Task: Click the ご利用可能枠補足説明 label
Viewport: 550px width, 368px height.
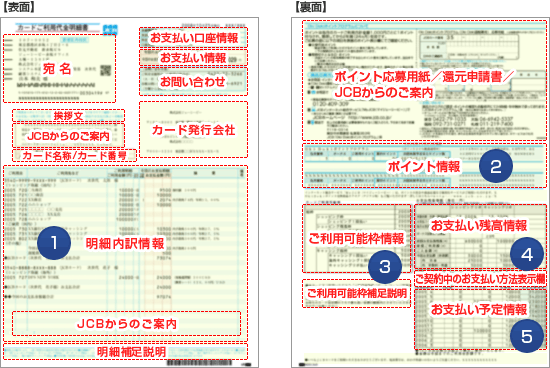Action: [357, 294]
